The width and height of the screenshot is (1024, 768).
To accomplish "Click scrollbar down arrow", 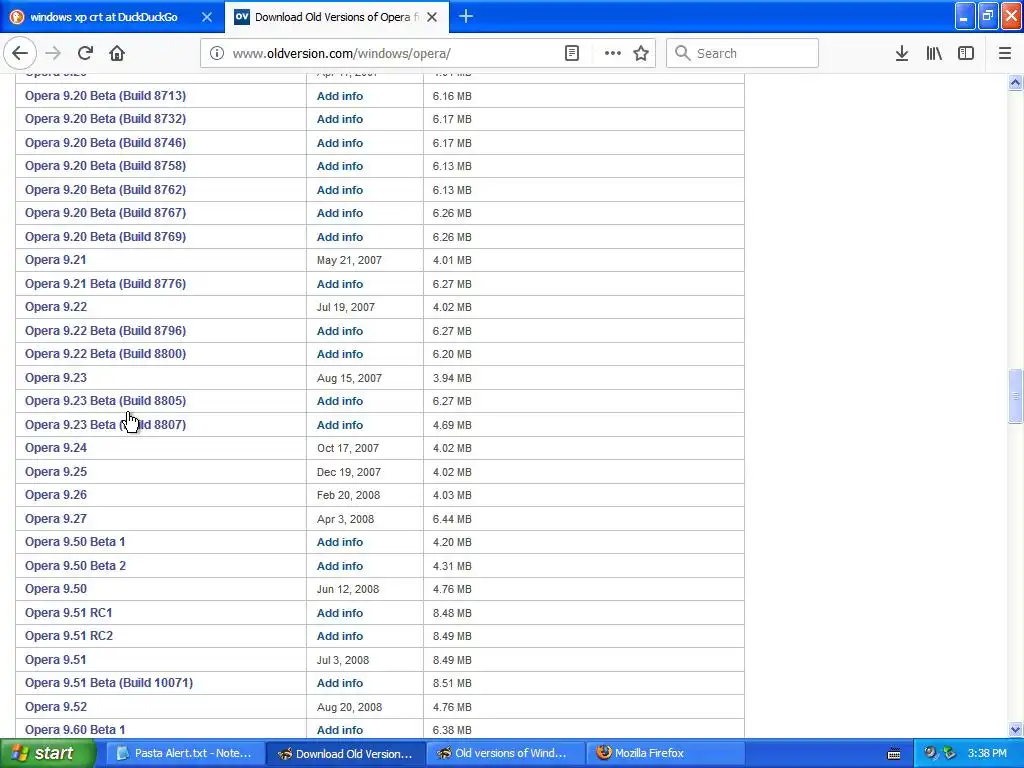I will pyautogui.click(x=1015, y=729).
